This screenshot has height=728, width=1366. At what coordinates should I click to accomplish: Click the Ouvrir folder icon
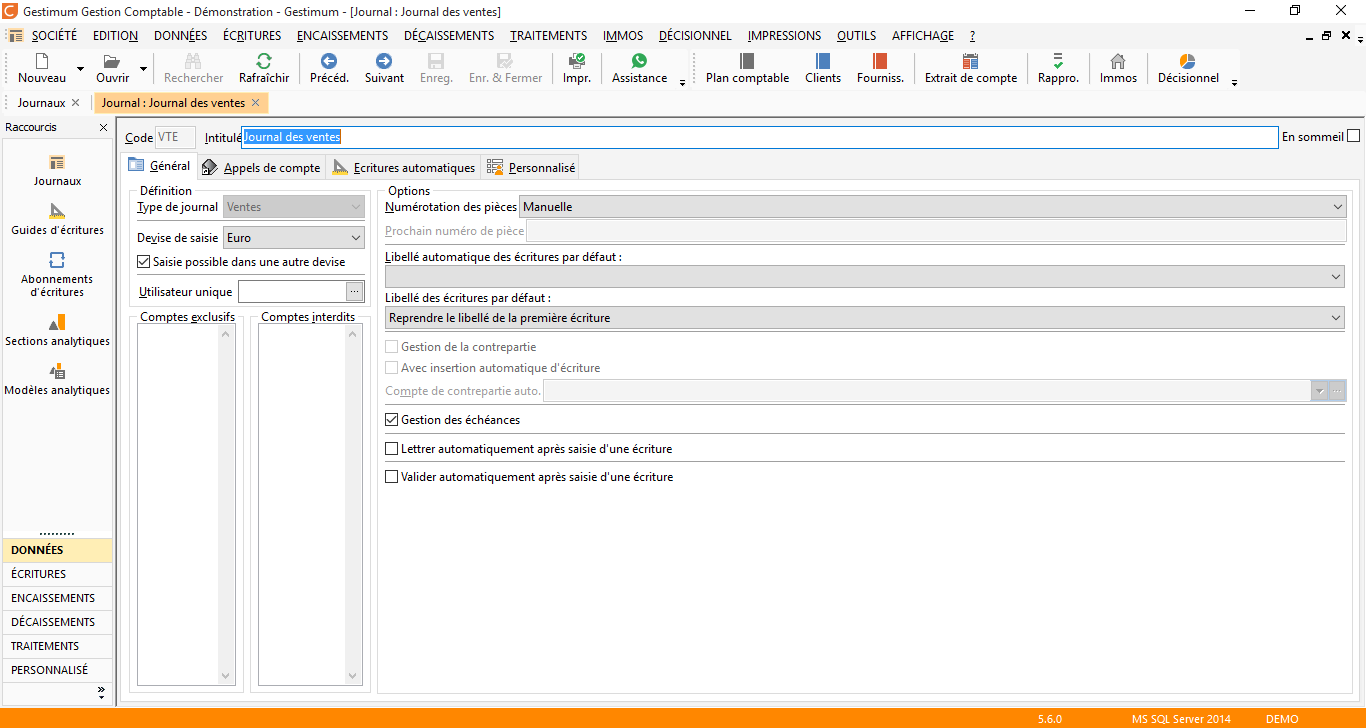112,61
